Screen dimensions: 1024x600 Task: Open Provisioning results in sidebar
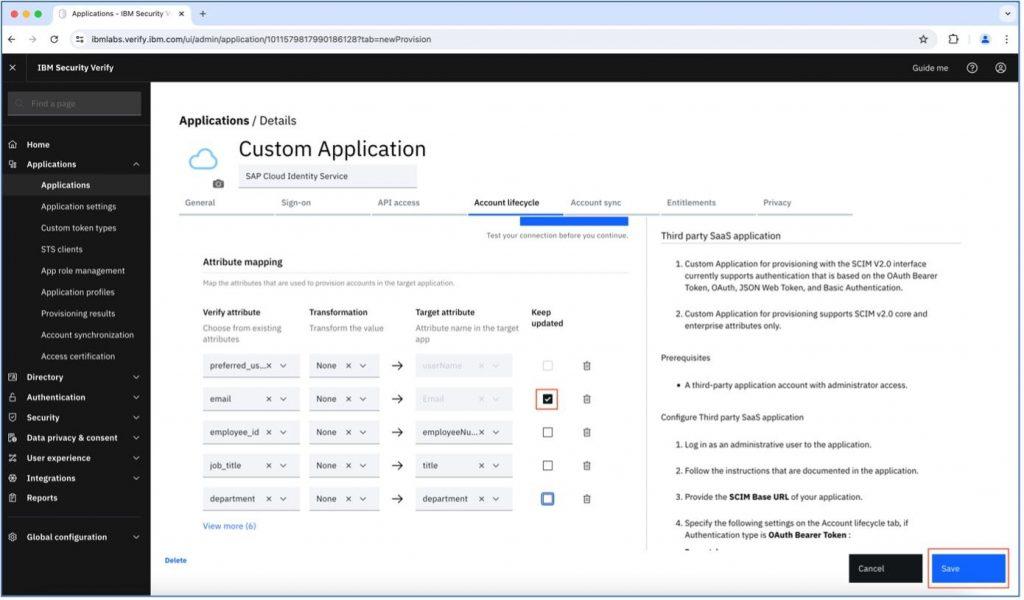(x=78, y=315)
